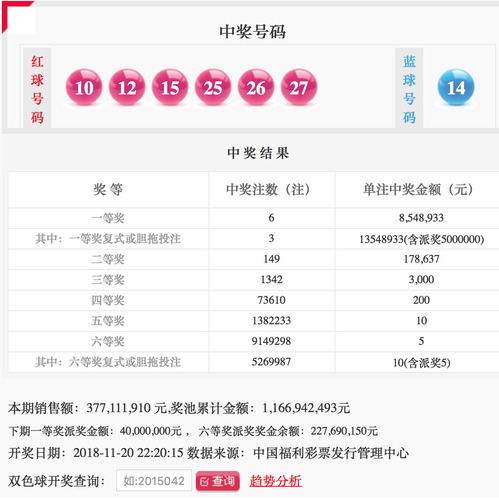Click the 奖等 column header

108,189
